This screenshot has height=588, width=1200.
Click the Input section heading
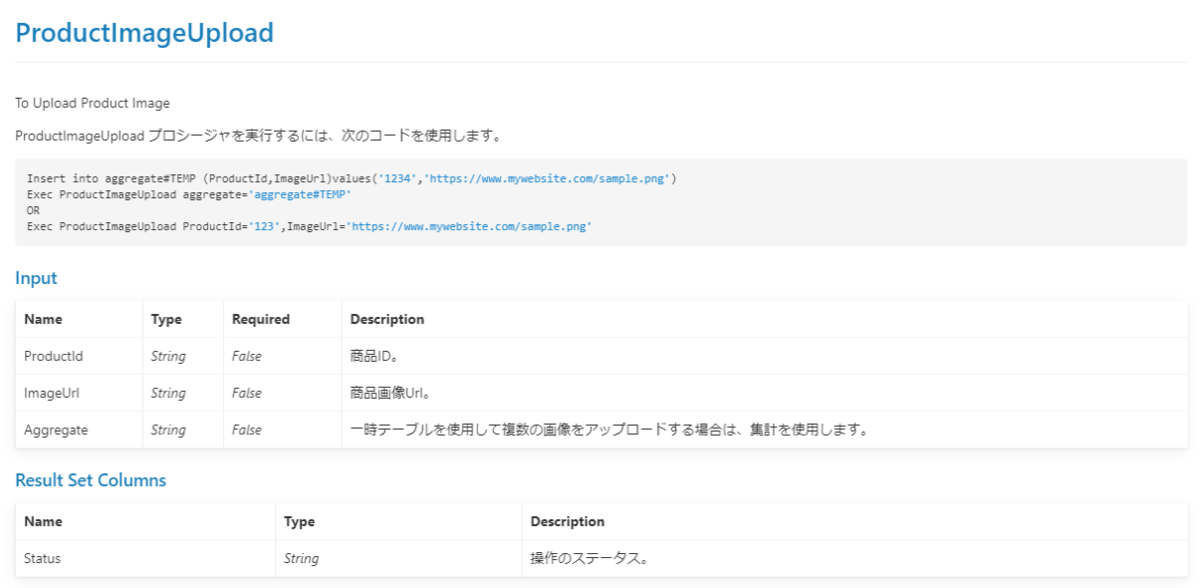(36, 278)
